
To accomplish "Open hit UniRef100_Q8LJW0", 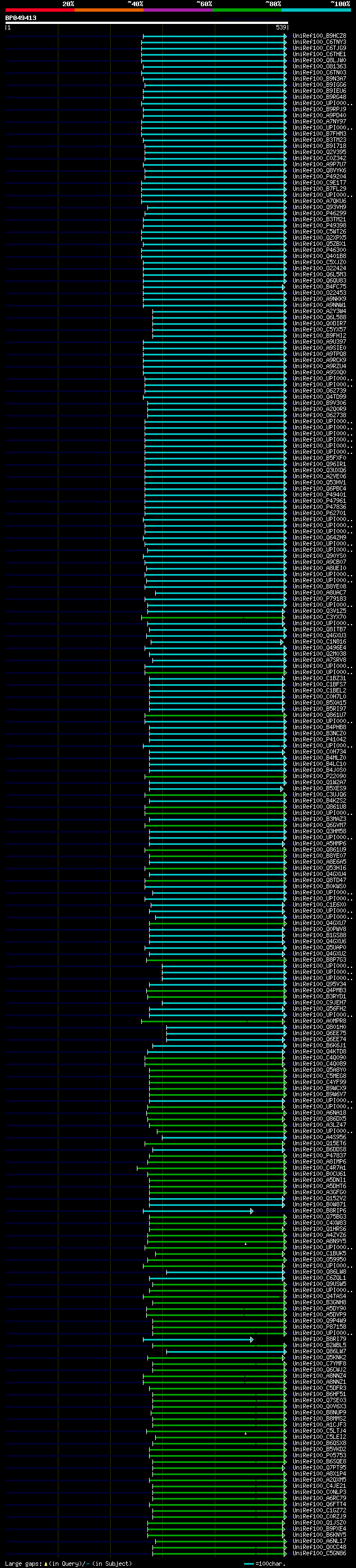I will coord(319,60).
